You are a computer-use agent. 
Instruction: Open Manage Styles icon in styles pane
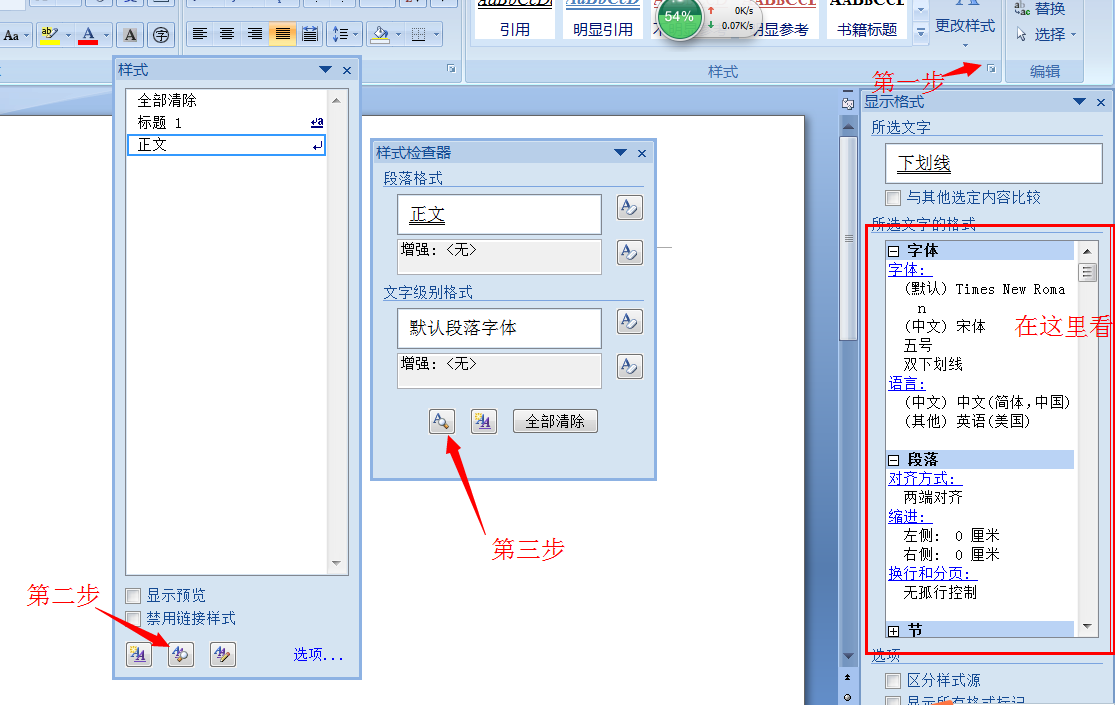223,654
